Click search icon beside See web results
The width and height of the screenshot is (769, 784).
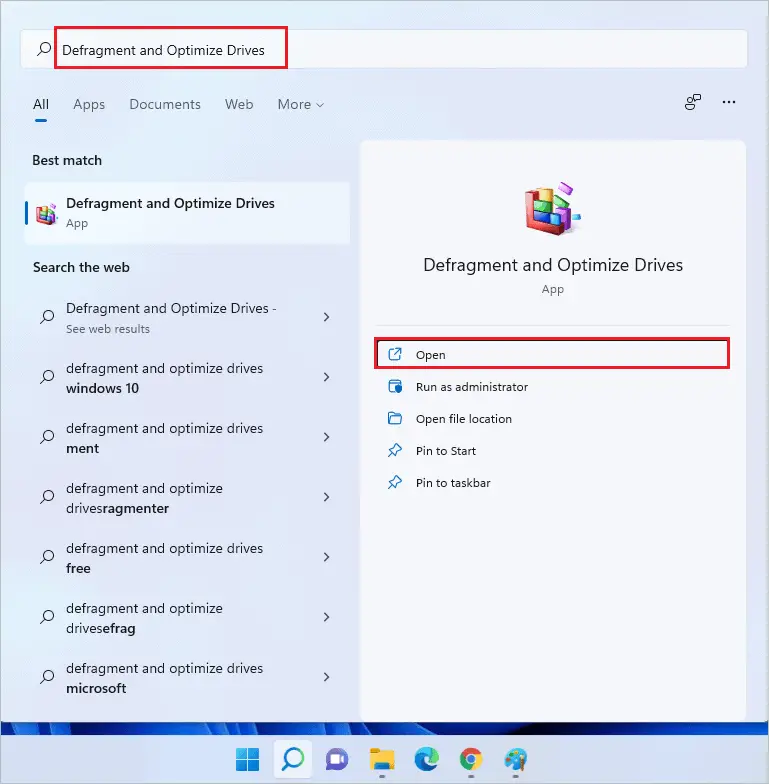[x=47, y=316]
